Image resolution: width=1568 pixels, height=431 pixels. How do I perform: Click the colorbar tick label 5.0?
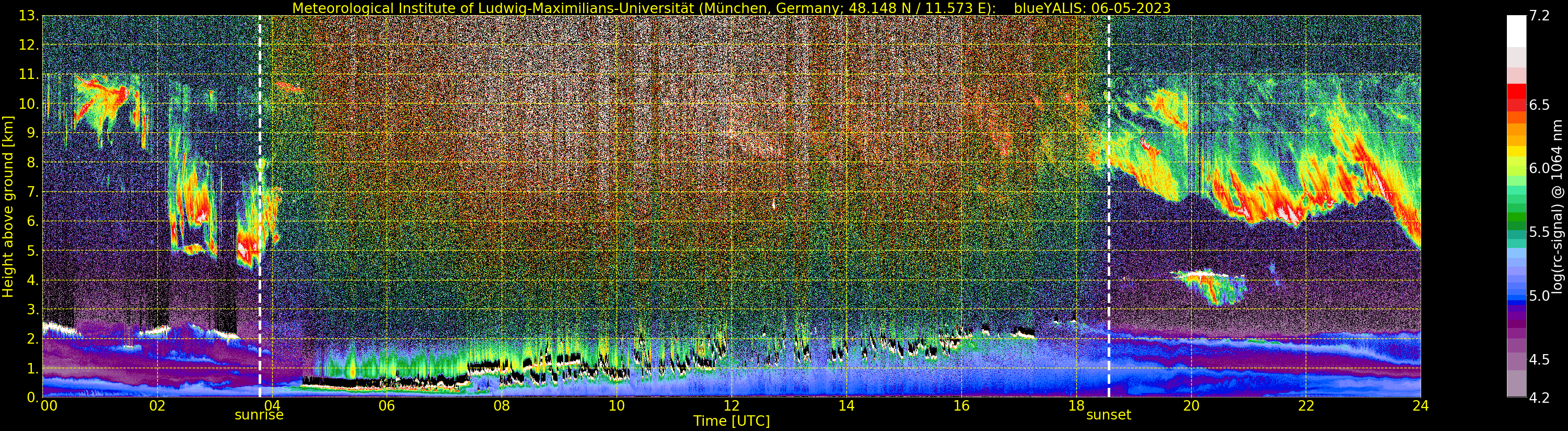click(x=1539, y=296)
